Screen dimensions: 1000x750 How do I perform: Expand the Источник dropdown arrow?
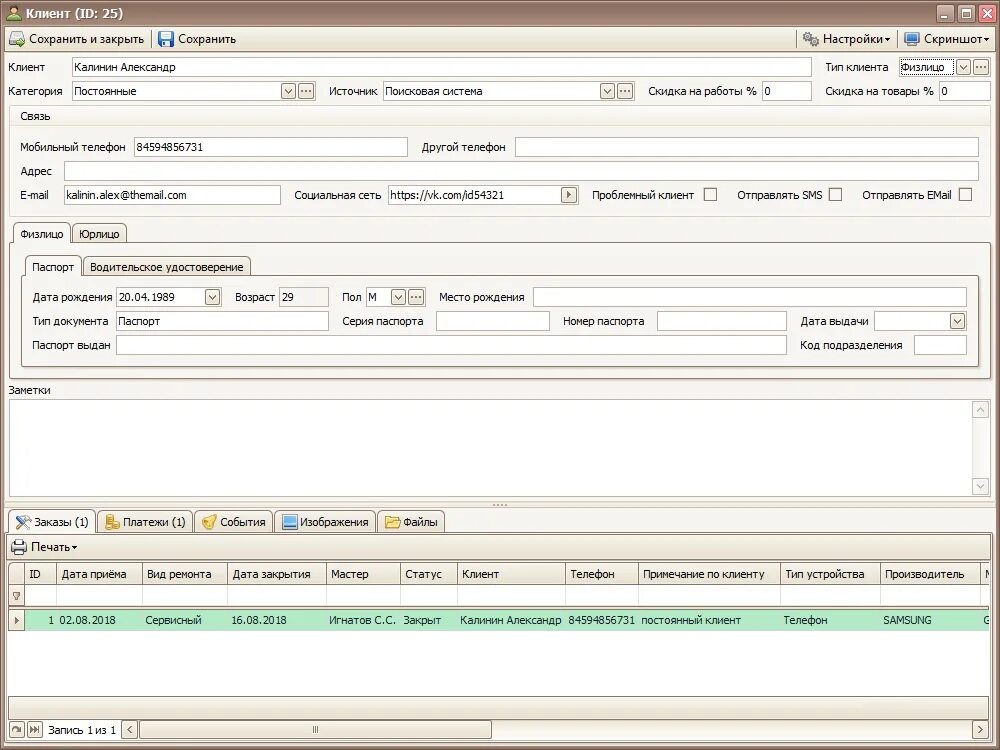coord(607,91)
